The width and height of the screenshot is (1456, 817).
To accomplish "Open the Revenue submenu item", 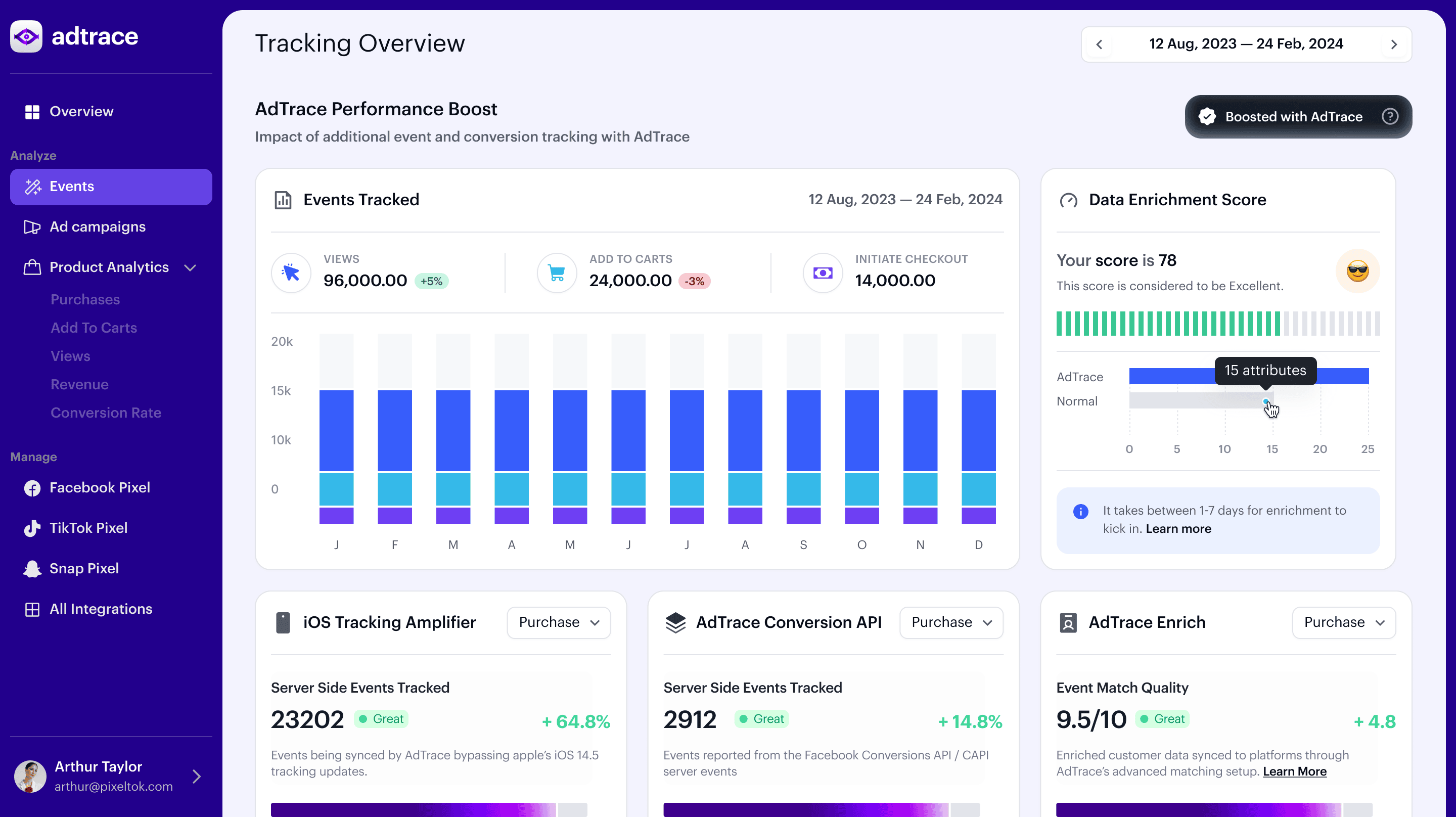I will click(x=80, y=384).
